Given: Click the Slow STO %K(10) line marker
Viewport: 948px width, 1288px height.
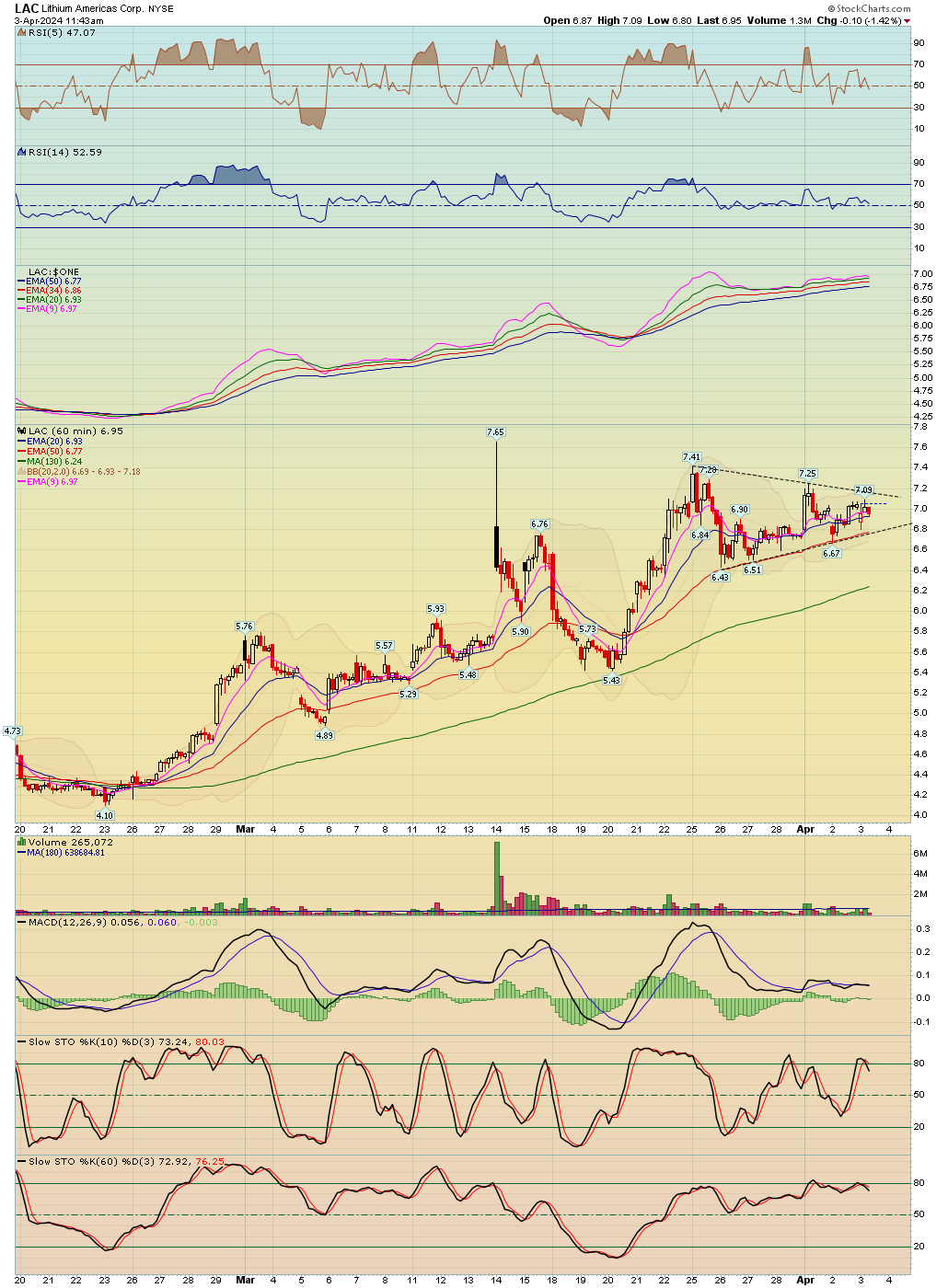Looking at the screenshot, I should 22,1042.
